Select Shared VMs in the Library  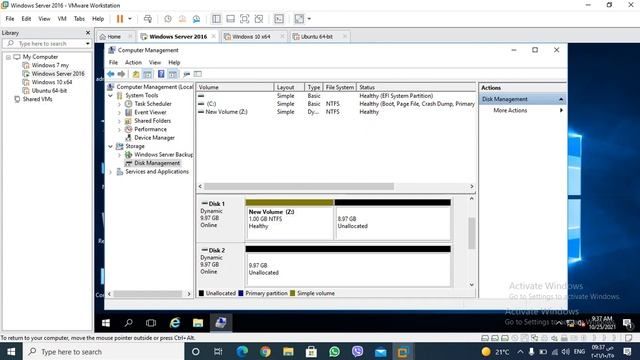37,99
